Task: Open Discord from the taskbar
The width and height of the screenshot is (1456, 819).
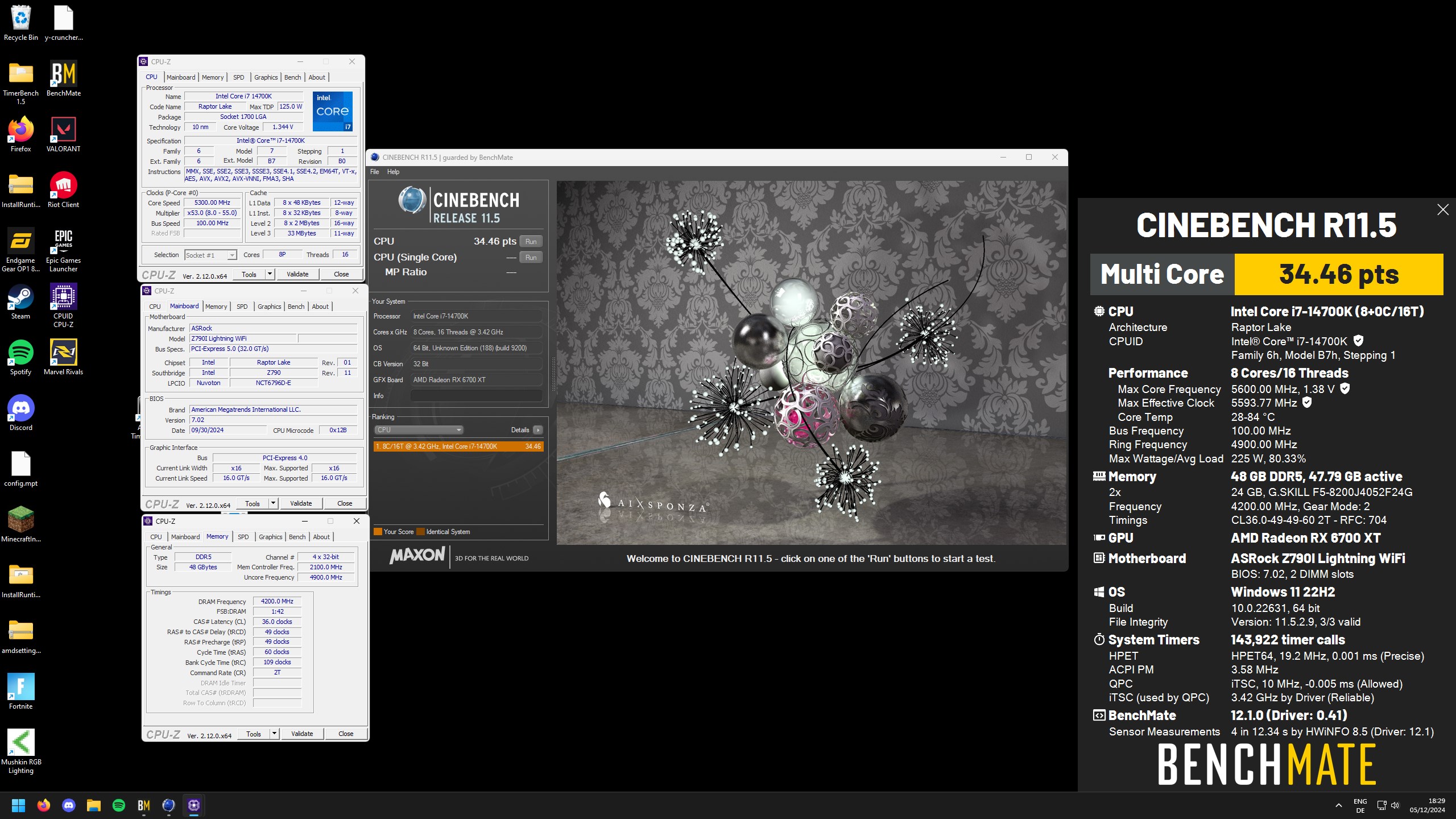Action: tap(69, 805)
